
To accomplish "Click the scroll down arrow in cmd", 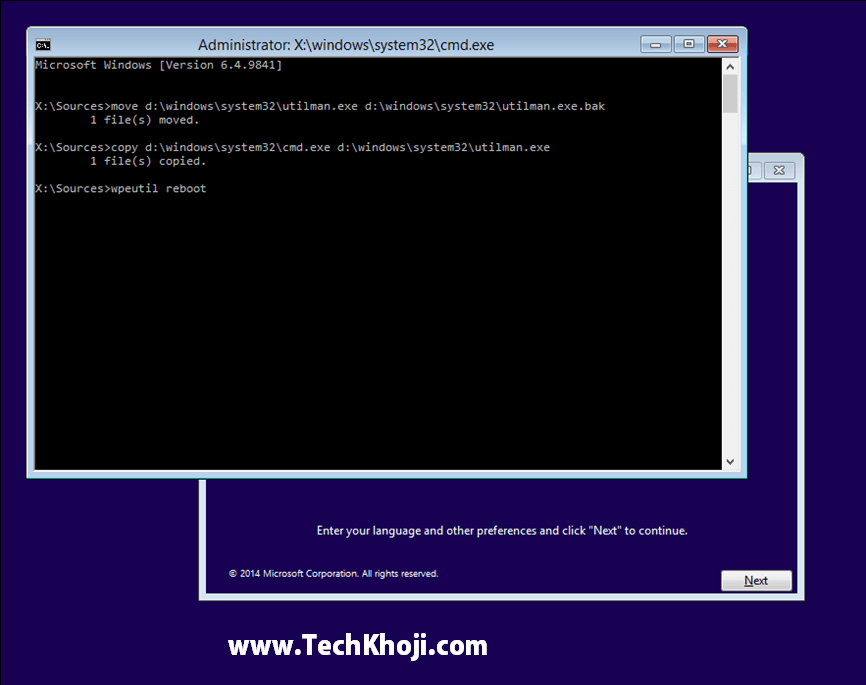I will (x=730, y=462).
